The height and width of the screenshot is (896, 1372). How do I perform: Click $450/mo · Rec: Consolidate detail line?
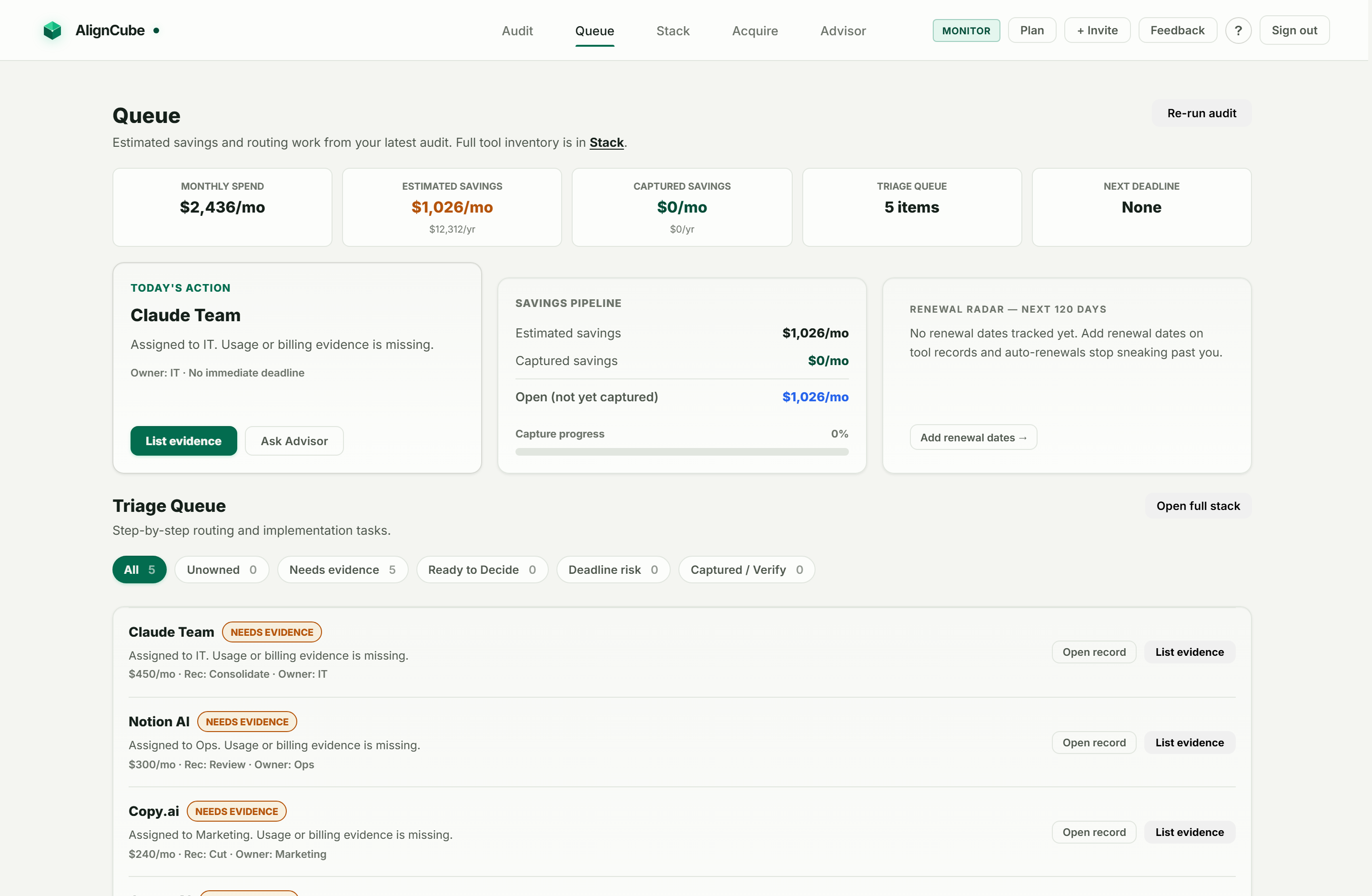click(228, 674)
